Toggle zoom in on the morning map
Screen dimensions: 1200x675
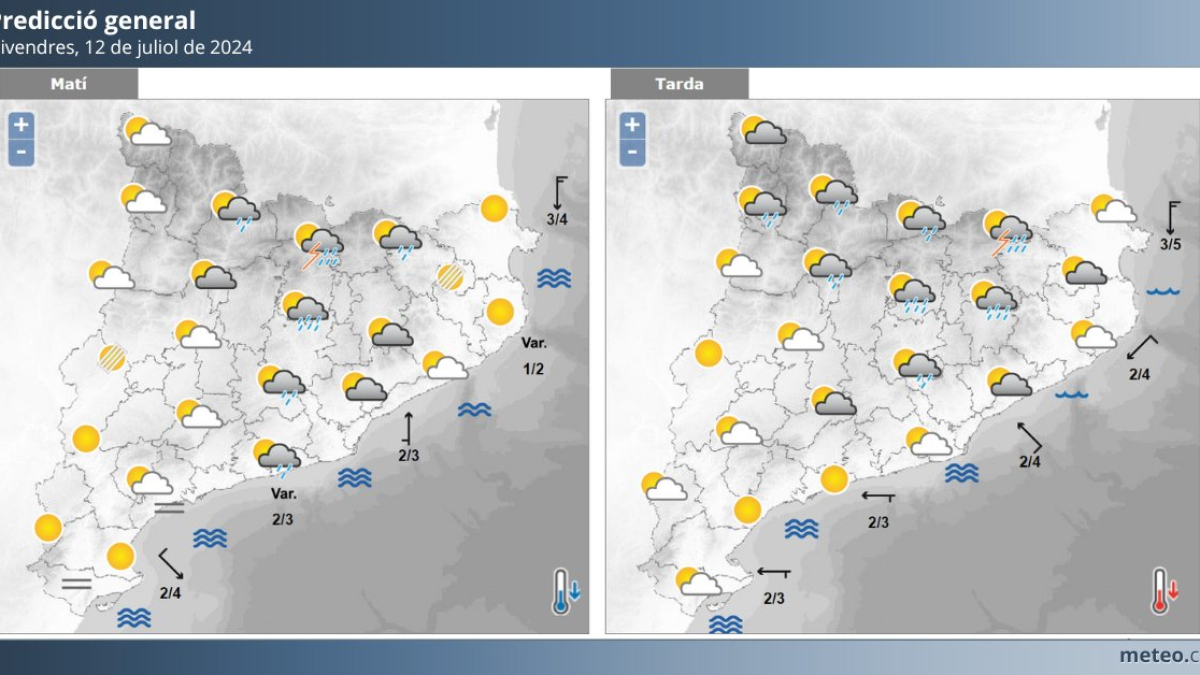pyautogui.click(x=20, y=125)
